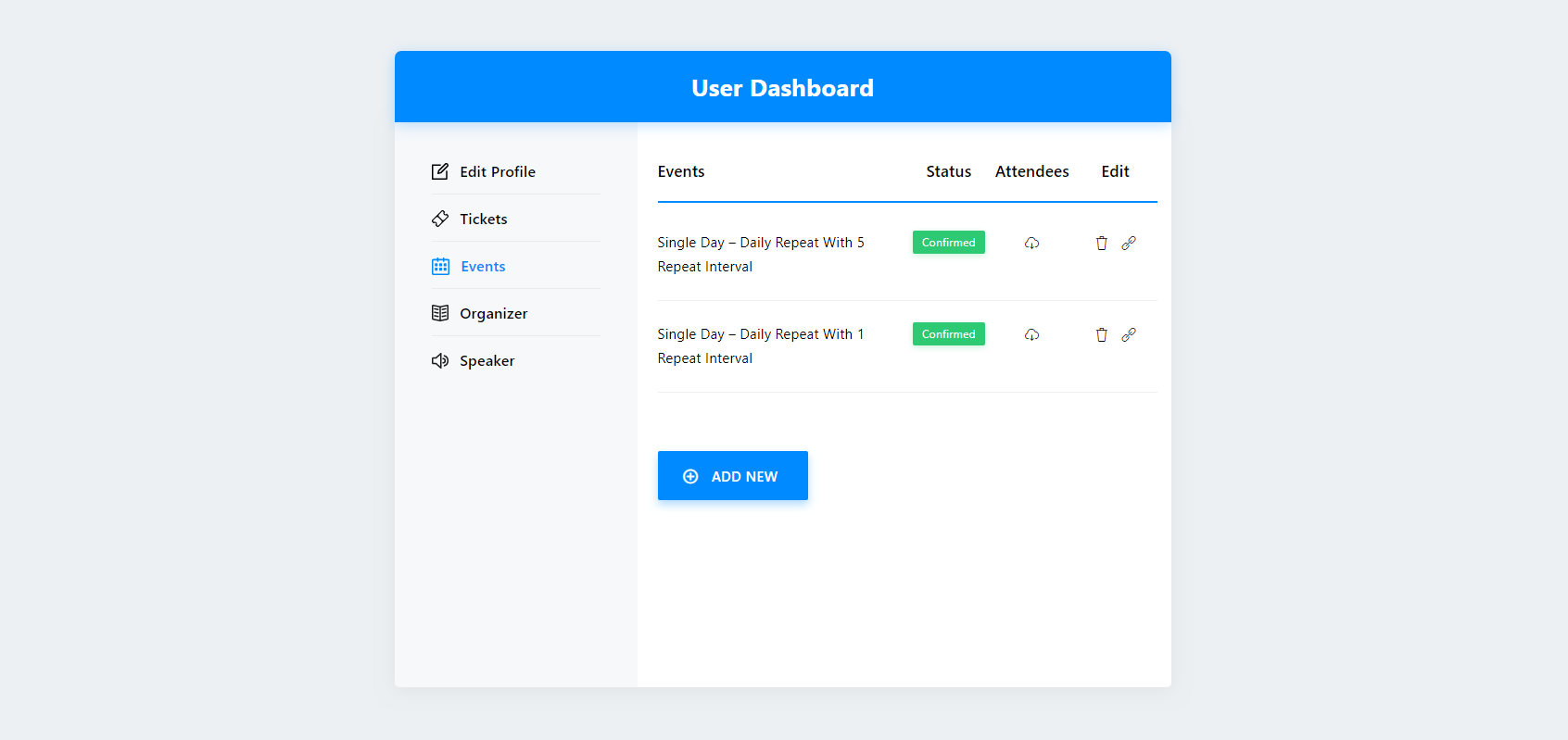
Task: Click the ADD NEW button
Action: (x=733, y=476)
